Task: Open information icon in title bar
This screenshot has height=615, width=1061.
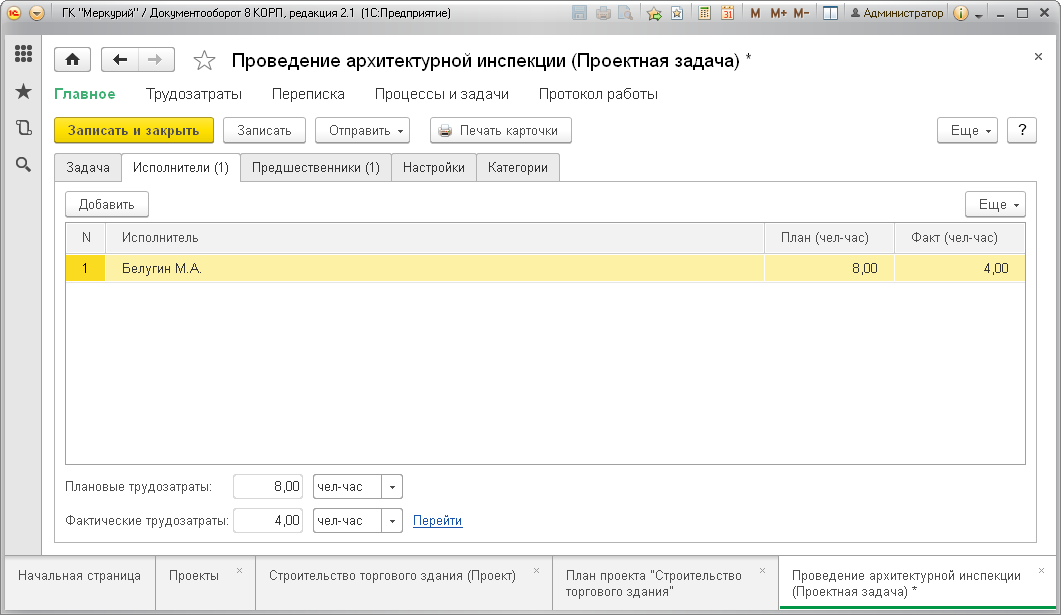Action: pyautogui.click(x=960, y=13)
